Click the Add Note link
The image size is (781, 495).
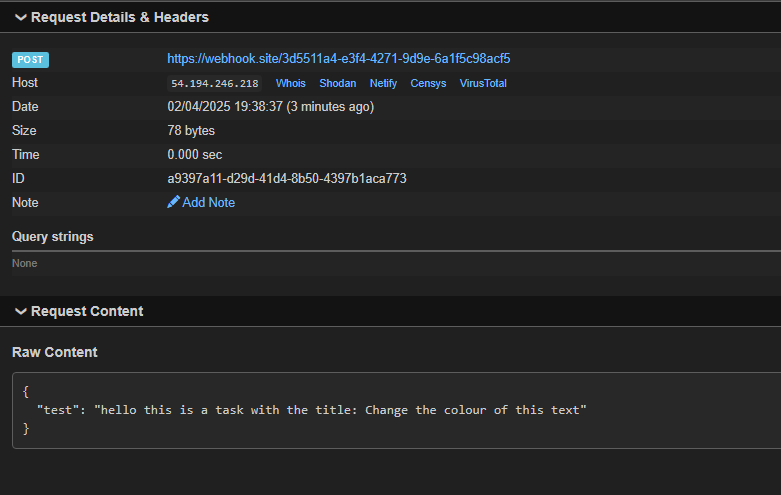[x=208, y=203]
